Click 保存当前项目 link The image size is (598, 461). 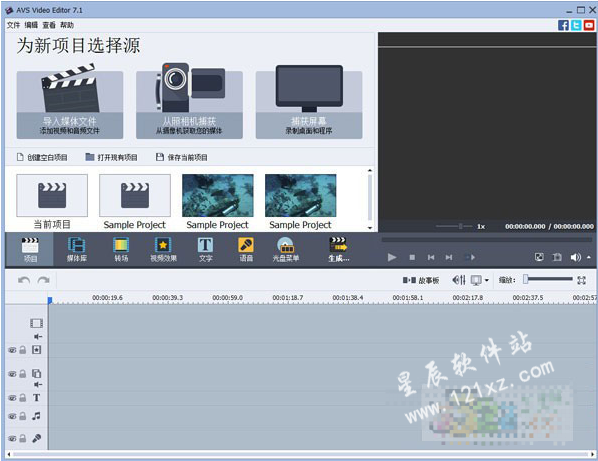coord(182,157)
